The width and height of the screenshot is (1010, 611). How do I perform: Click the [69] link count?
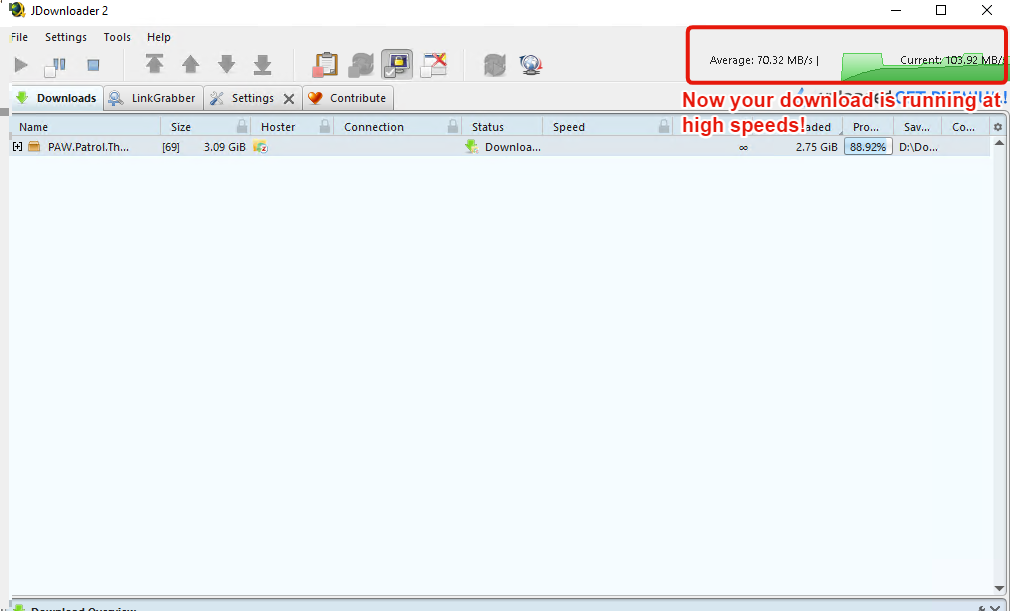point(171,147)
